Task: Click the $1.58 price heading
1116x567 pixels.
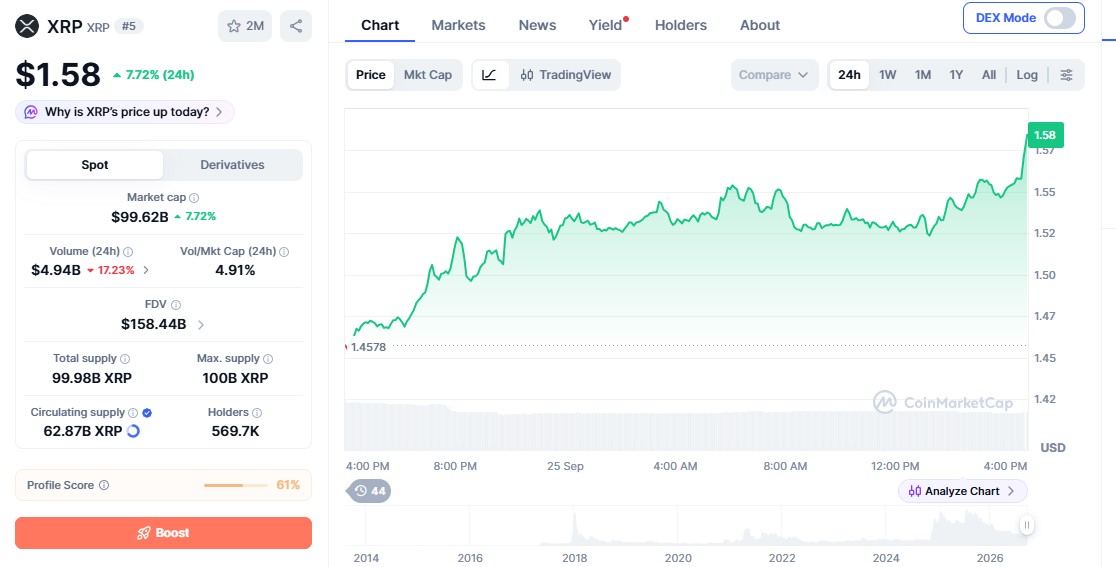Action: pyautogui.click(x=58, y=74)
